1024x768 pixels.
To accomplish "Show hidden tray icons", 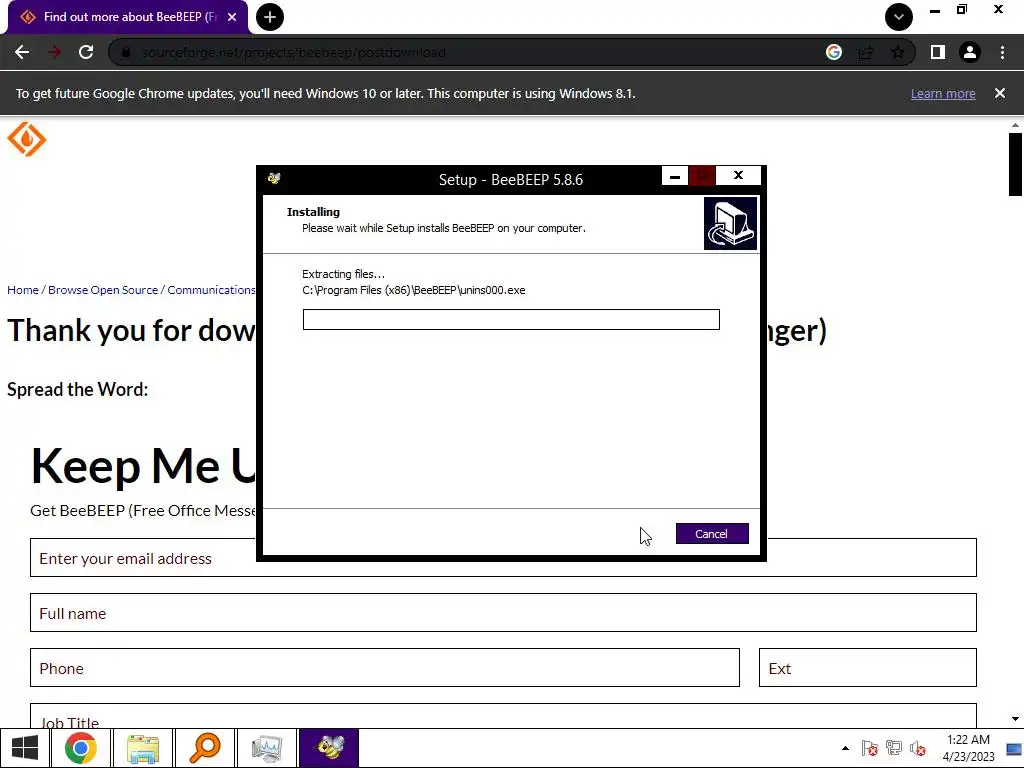I will point(845,748).
